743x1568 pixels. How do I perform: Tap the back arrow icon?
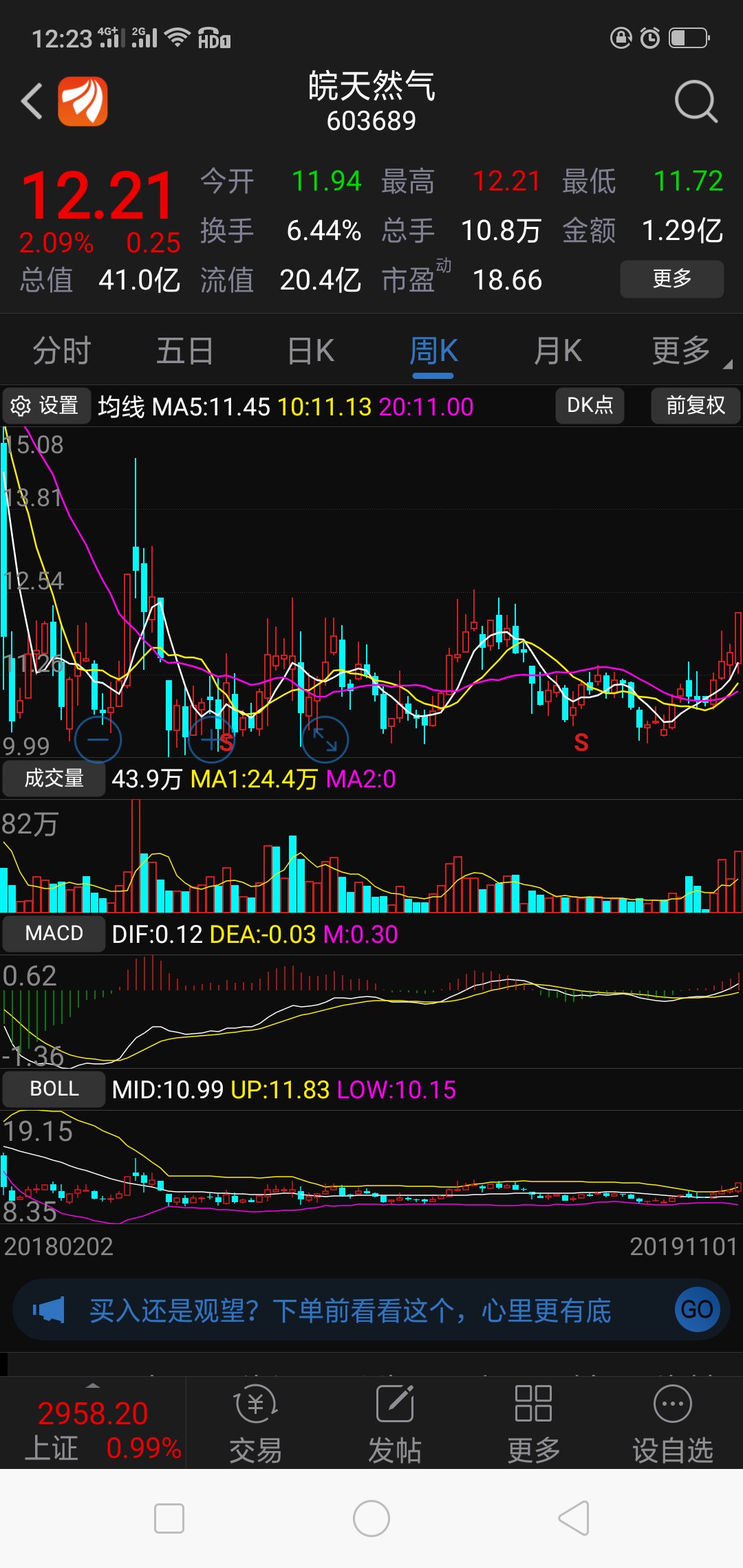[32, 102]
